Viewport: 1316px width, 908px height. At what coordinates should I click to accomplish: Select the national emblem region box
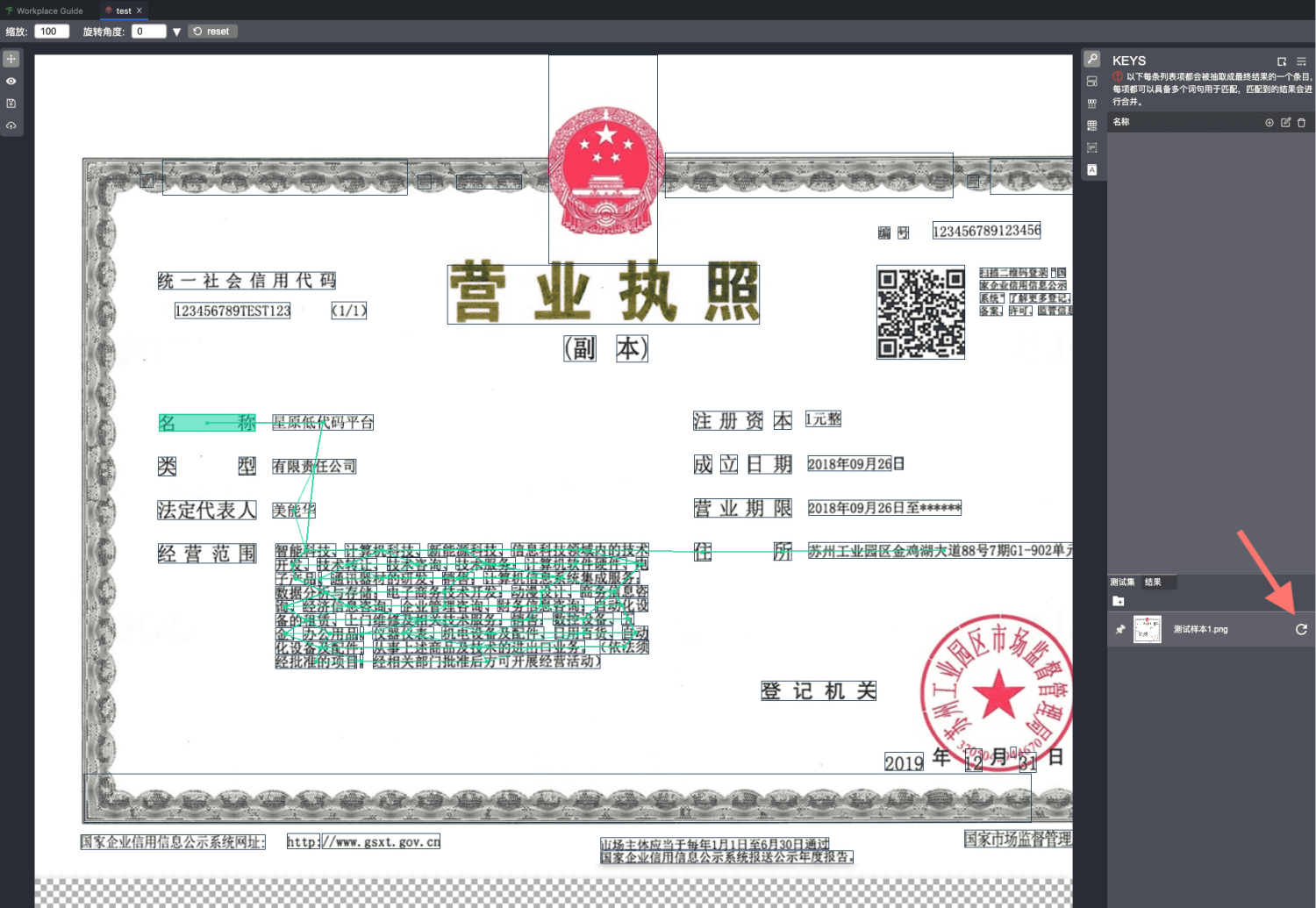(604, 159)
